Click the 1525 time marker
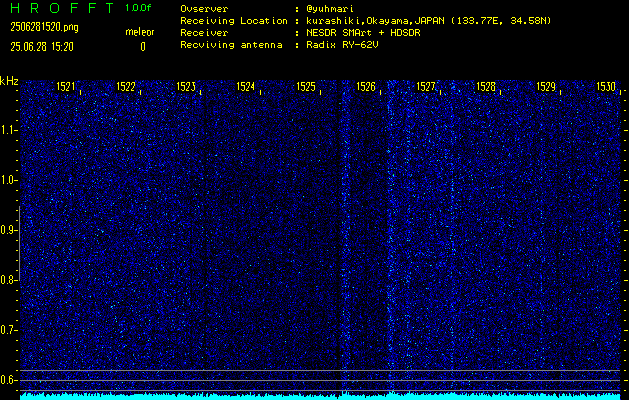Screen dimensions: 629x400 coord(306,86)
